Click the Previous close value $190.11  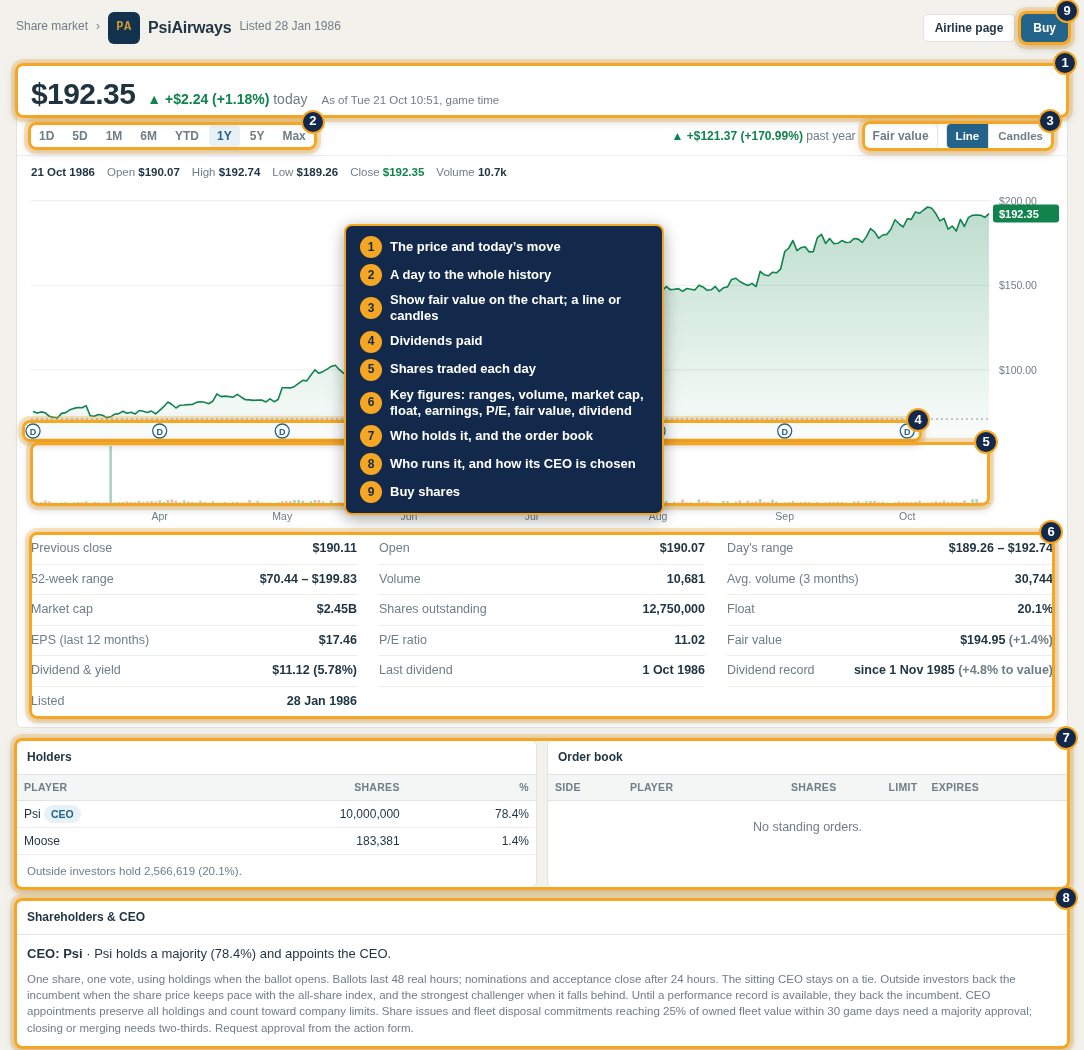click(334, 547)
